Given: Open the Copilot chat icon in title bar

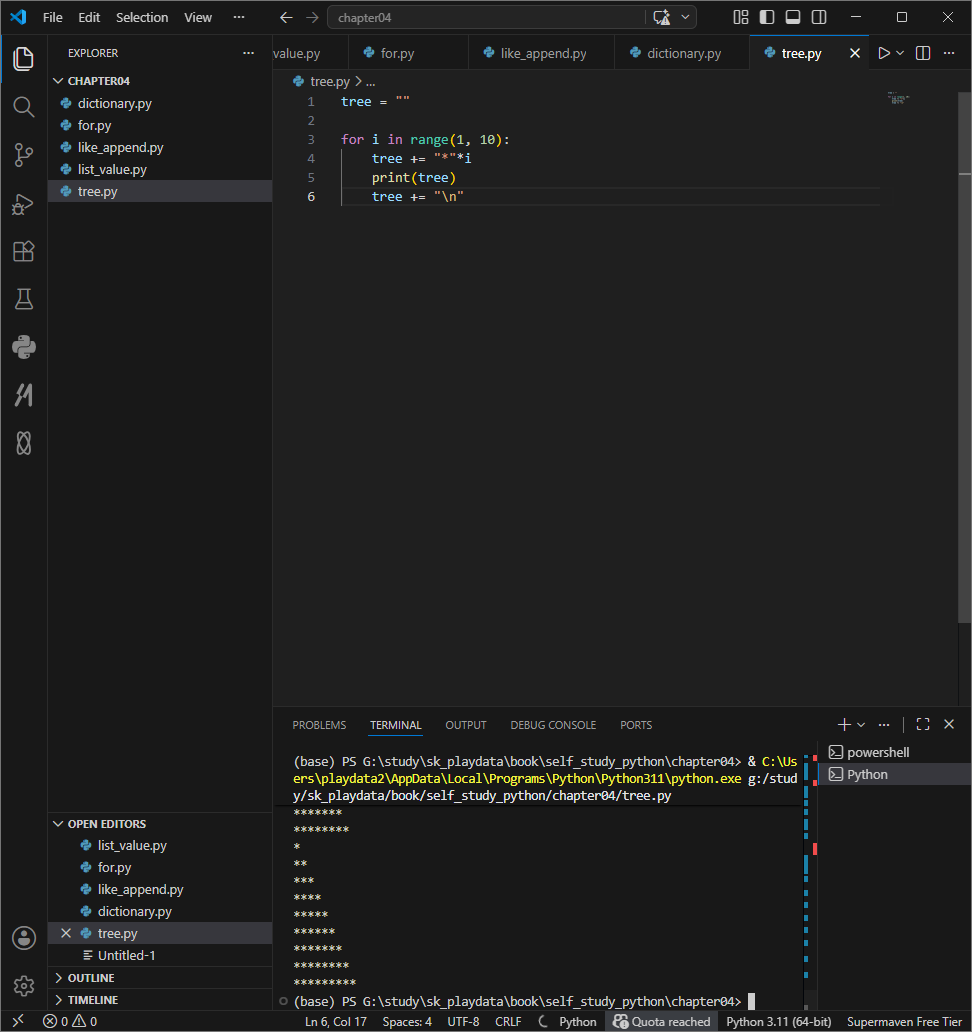Looking at the screenshot, I should [x=661, y=18].
